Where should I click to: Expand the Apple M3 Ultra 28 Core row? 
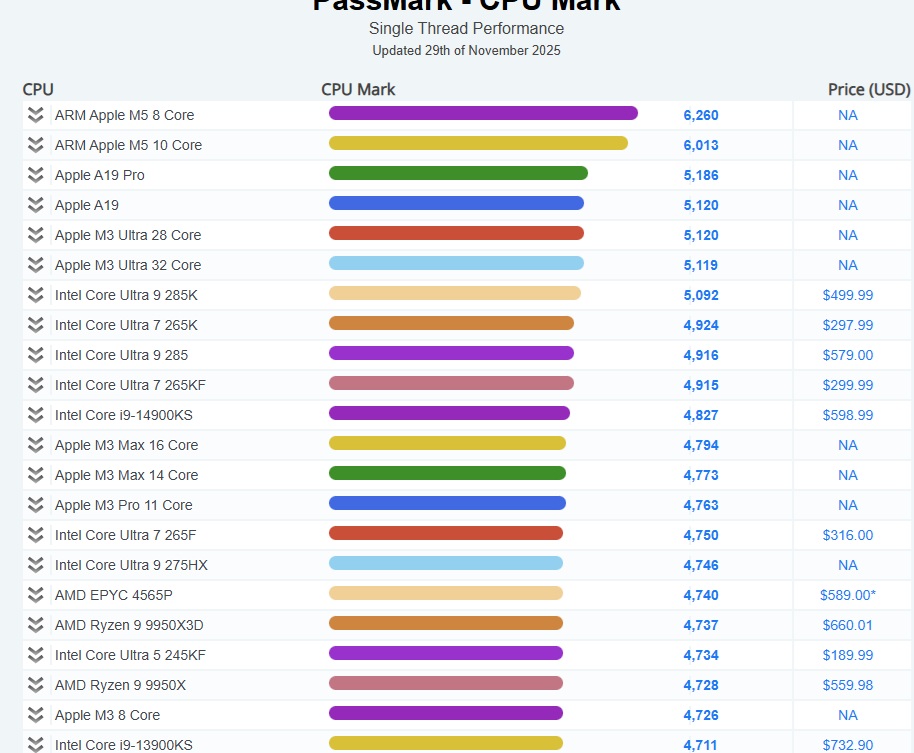click(x=36, y=235)
